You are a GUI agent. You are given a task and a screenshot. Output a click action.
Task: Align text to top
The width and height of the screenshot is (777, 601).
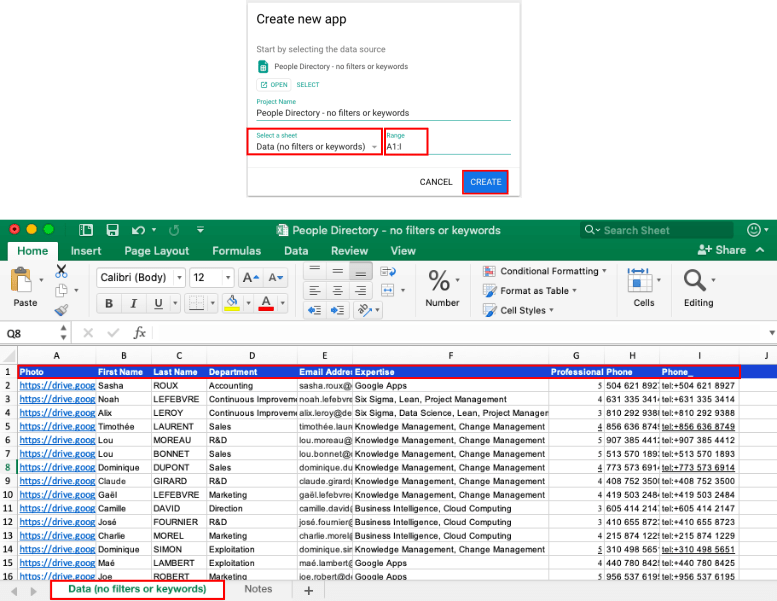[x=314, y=271]
